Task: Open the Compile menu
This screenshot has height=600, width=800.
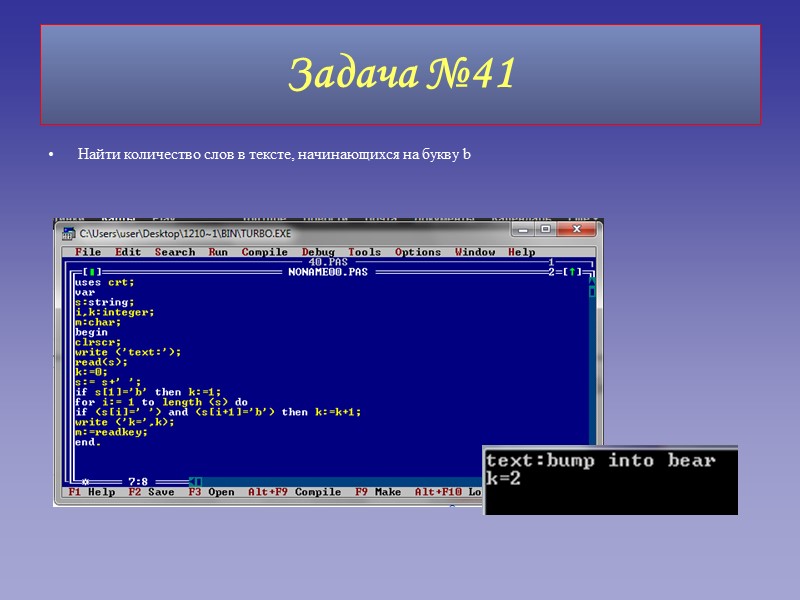Action: pyautogui.click(x=264, y=252)
